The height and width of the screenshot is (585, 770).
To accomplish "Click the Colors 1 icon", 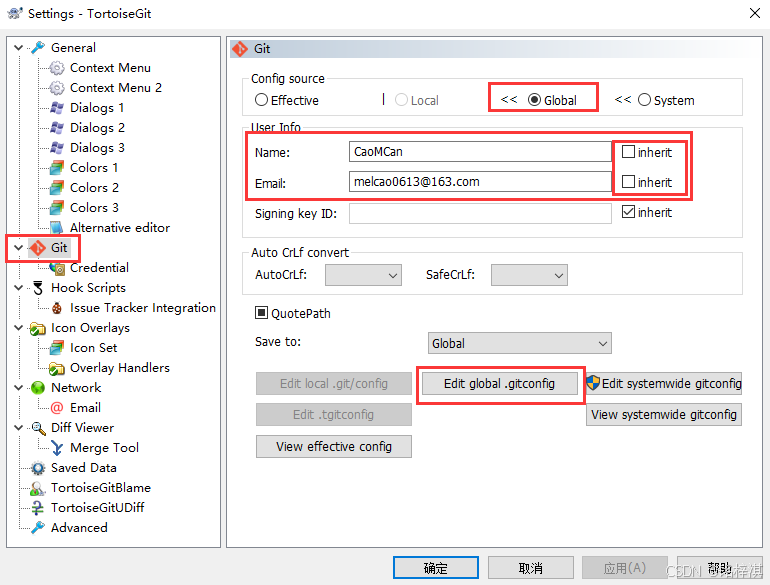I will click(x=57, y=168).
